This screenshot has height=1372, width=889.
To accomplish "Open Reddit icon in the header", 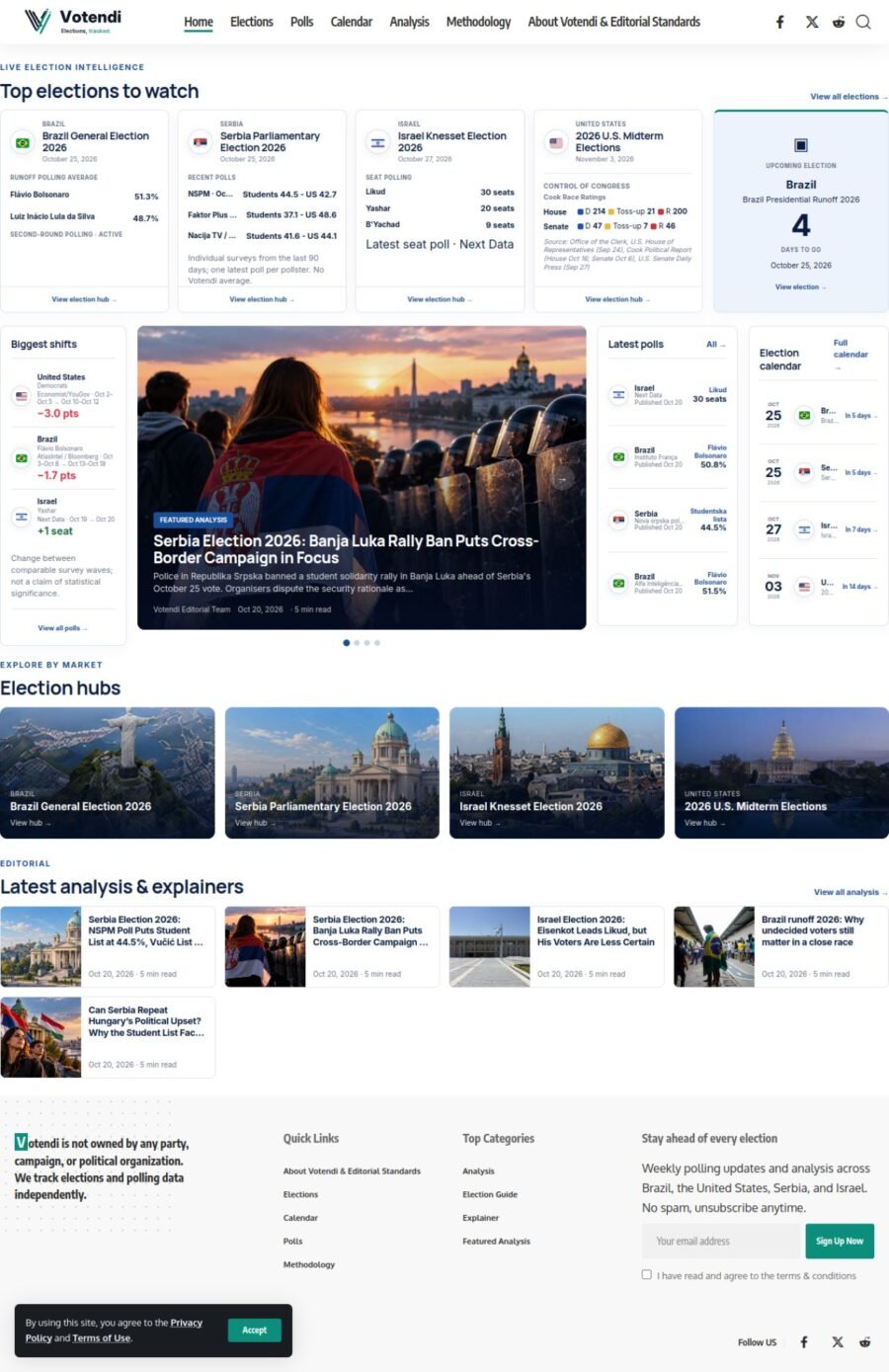I will tap(839, 22).
